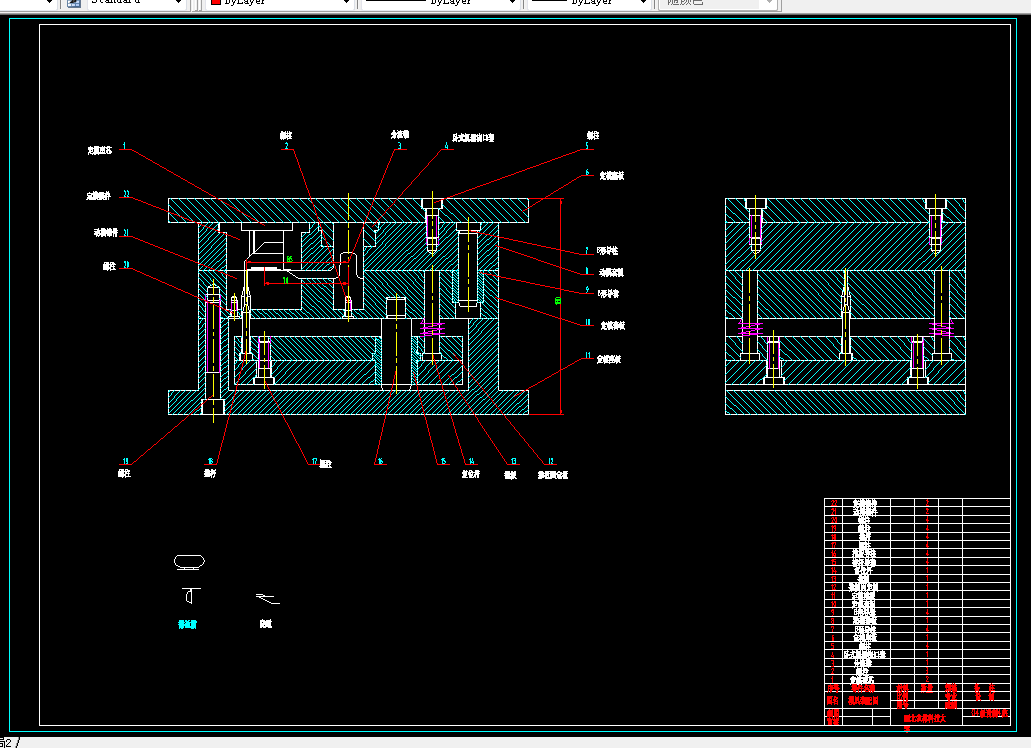Select the balloon number 11 callout
This screenshot has height=748, width=1031.
[587, 355]
